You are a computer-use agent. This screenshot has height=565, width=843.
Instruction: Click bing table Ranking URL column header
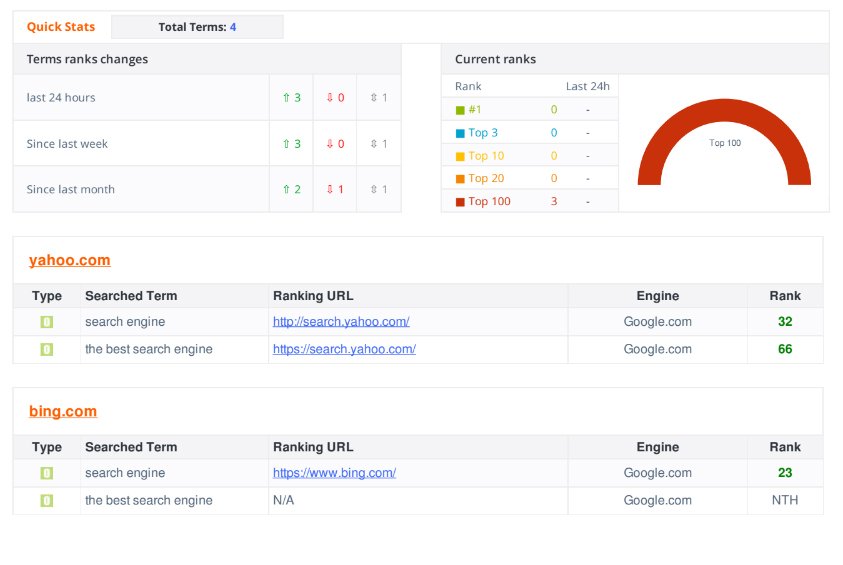click(313, 447)
